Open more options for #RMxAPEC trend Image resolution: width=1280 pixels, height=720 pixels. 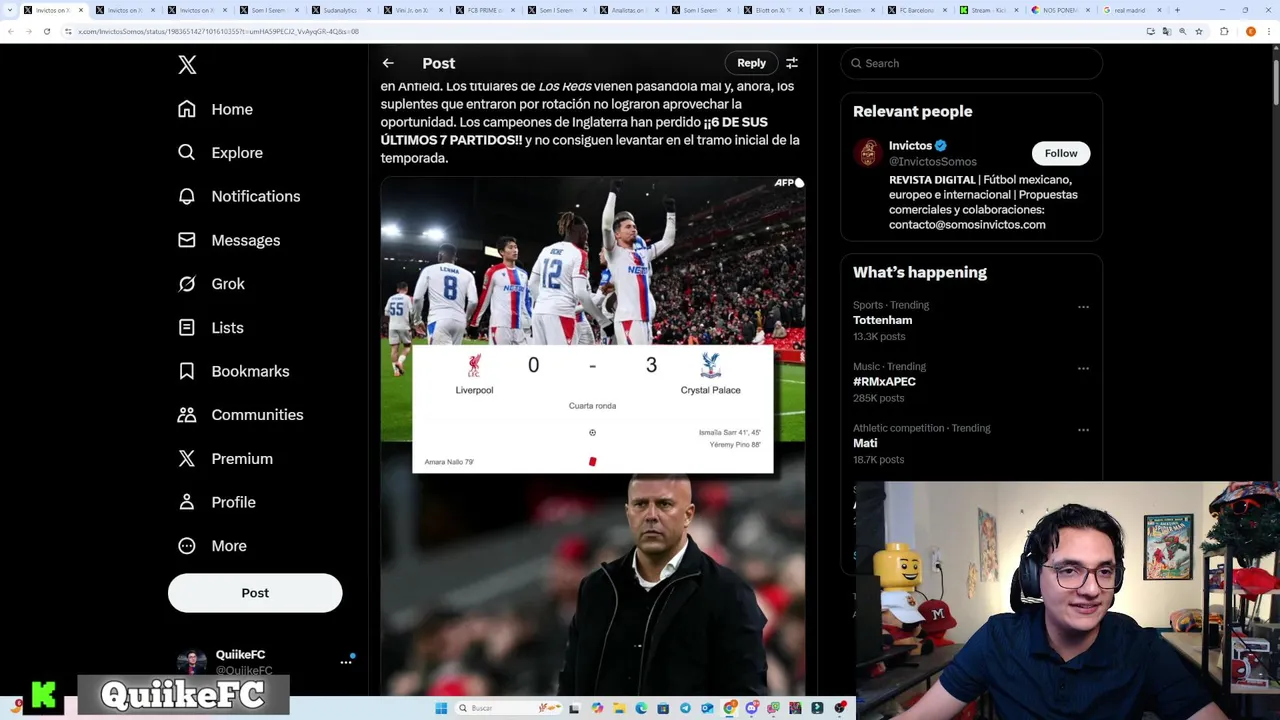coord(1083,368)
